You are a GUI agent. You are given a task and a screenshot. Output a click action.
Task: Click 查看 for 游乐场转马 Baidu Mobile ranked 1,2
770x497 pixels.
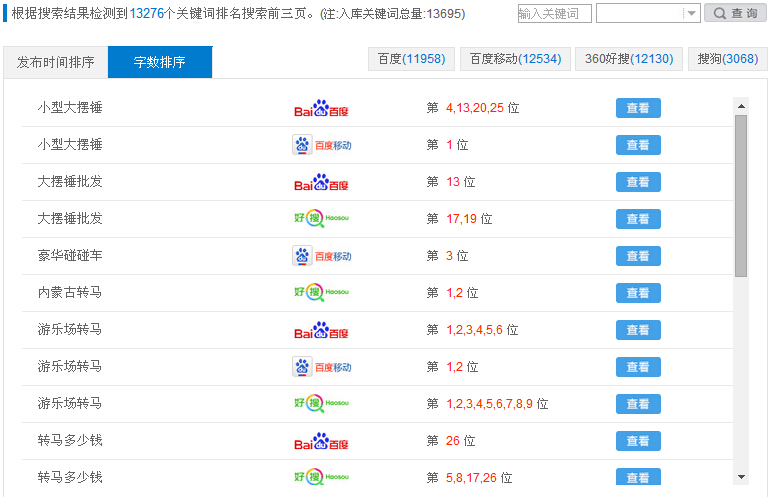point(638,367)
